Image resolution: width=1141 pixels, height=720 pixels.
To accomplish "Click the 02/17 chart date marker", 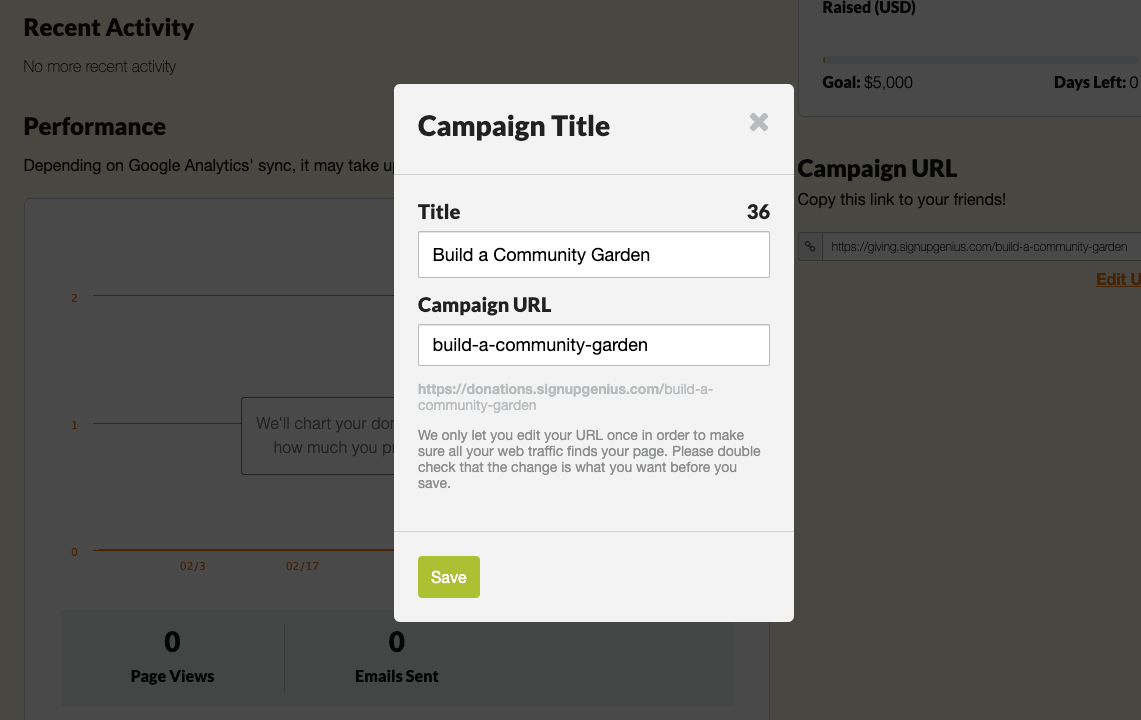I will 302,566.
